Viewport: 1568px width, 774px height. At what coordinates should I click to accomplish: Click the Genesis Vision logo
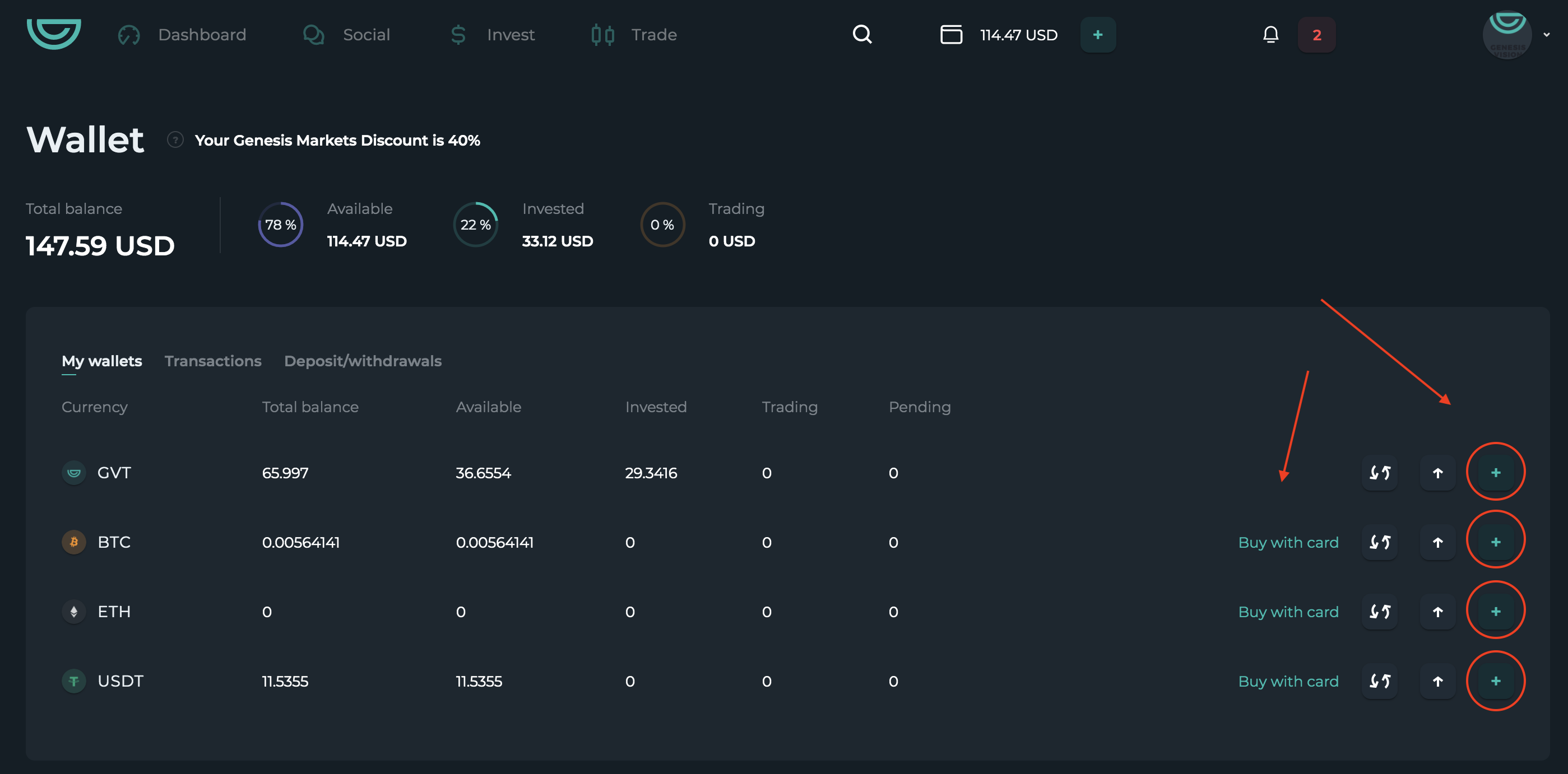coord(54,34)
